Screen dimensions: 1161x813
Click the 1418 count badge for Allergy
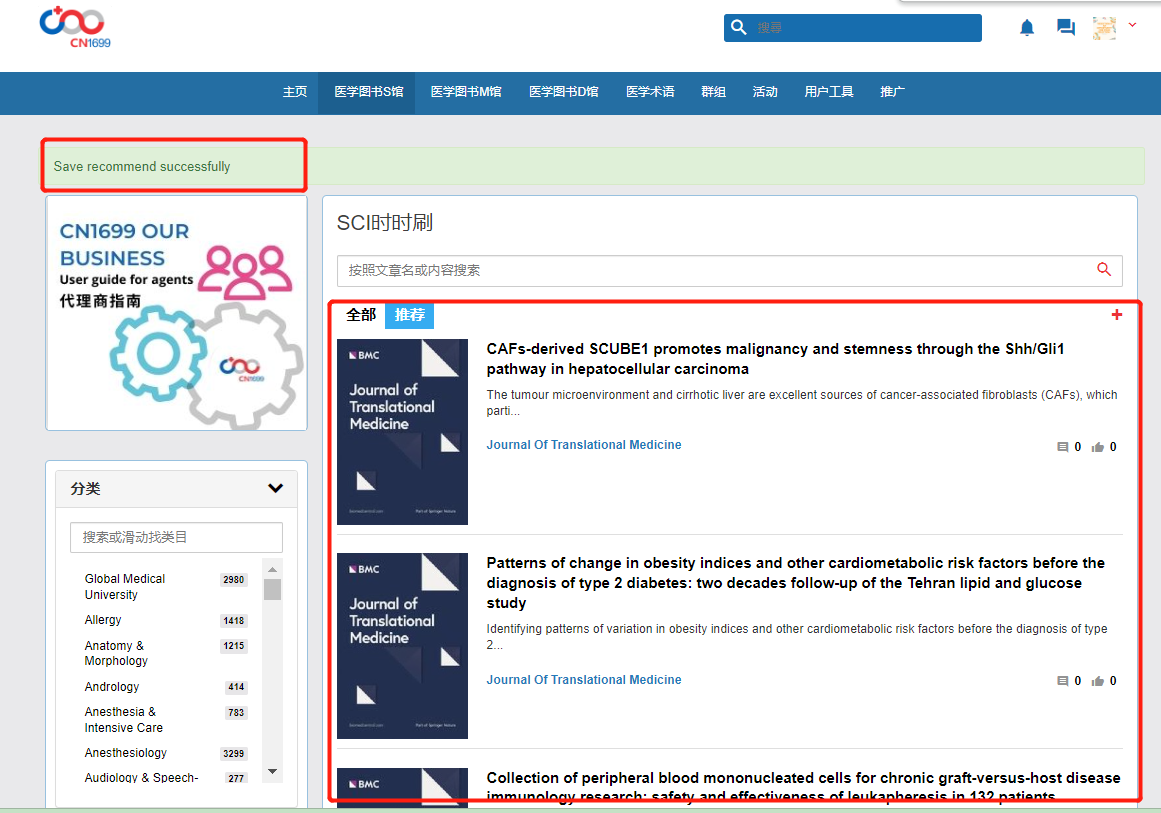click(x=233, y=620)
